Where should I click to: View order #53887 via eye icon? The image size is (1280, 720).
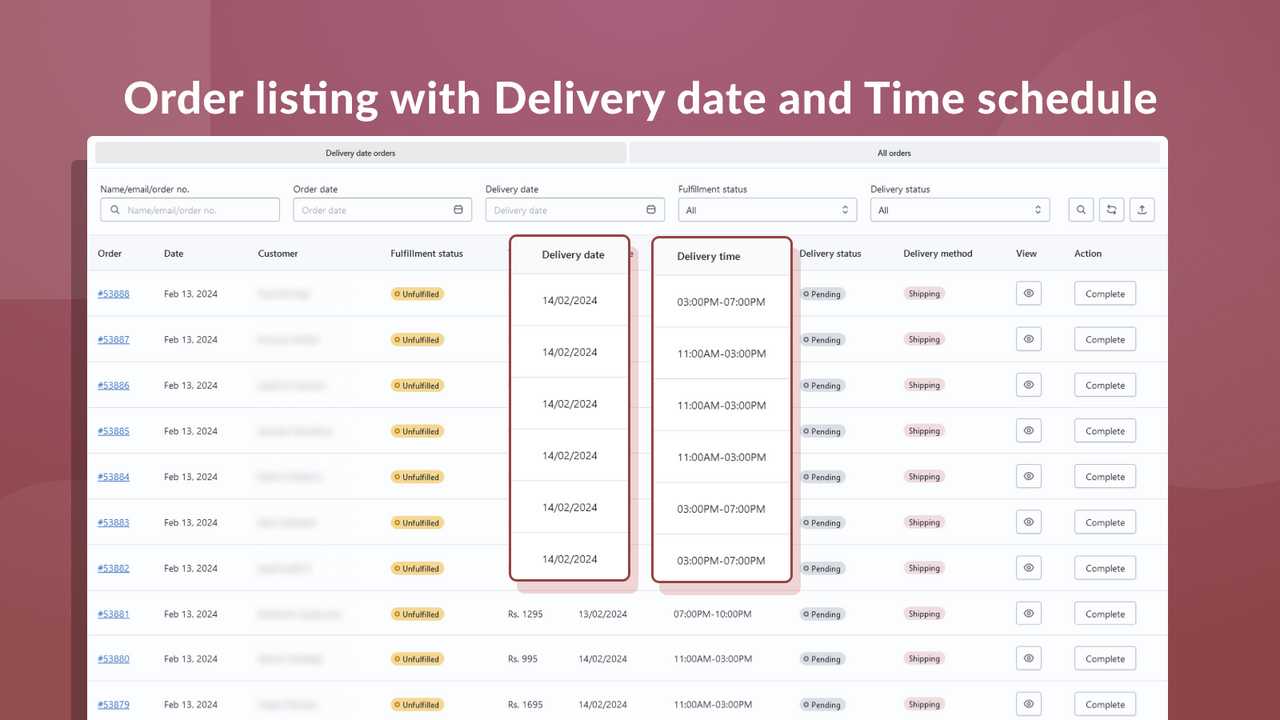[x=1028, y=339]
